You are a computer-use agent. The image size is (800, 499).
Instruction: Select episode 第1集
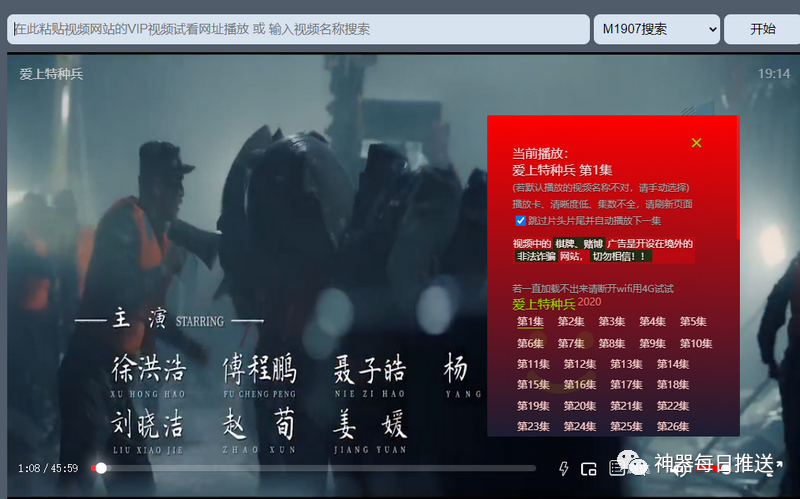tap(530, 321)
